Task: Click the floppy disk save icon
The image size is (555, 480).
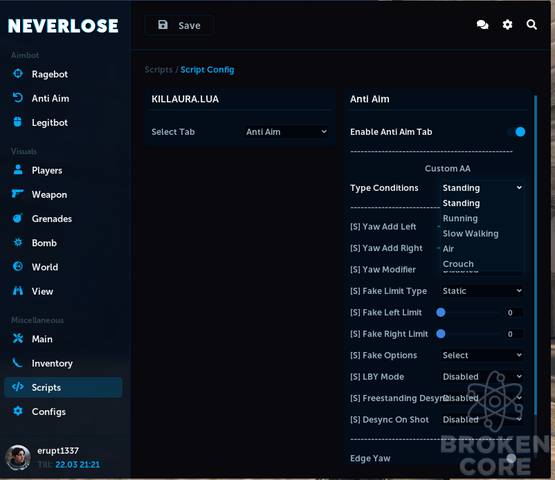Action: tap(163, 25)
